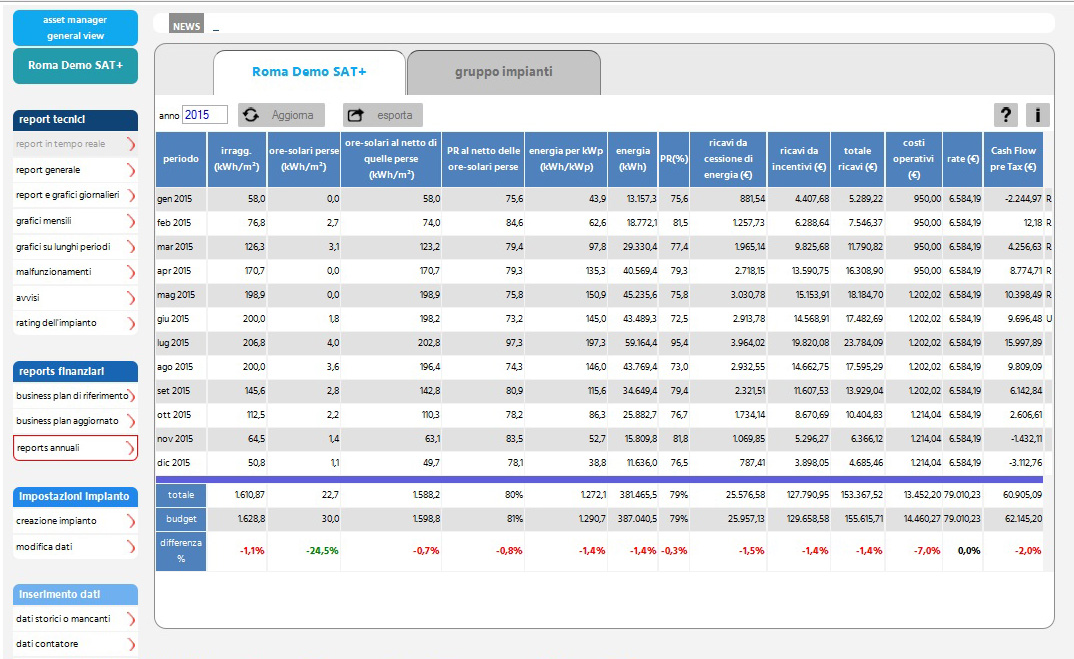Click the export share icon beside esporta
1074x659 pixels.
355,115
